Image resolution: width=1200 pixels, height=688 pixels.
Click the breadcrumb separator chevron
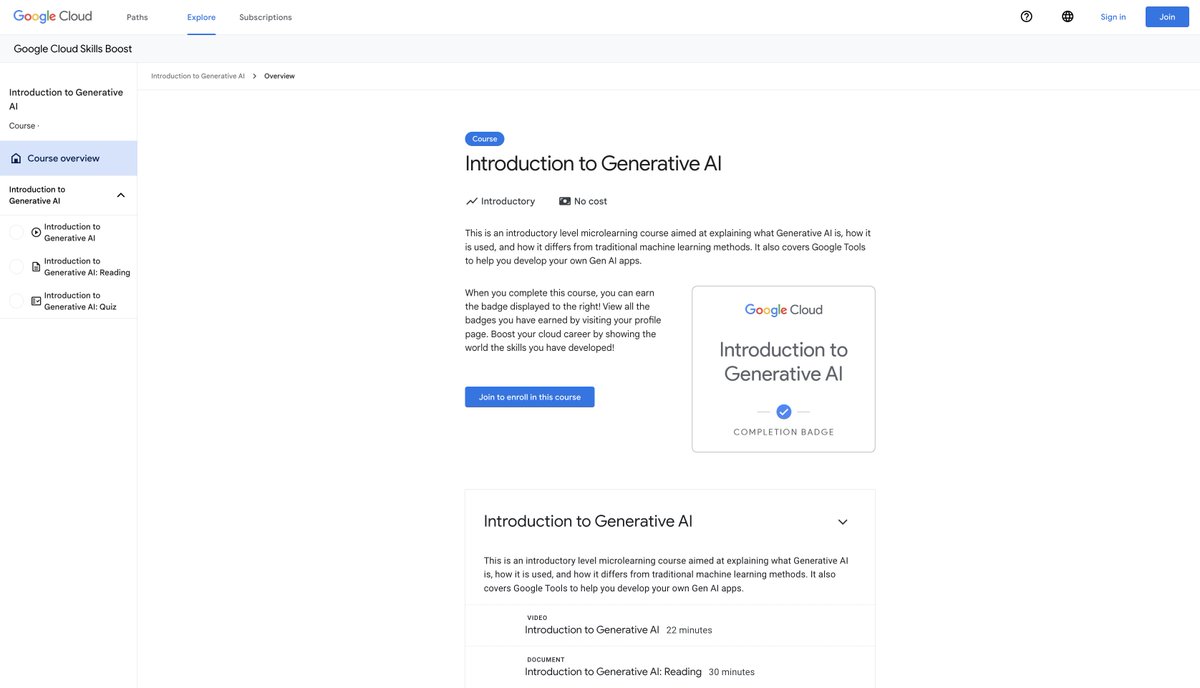(255, 76)
